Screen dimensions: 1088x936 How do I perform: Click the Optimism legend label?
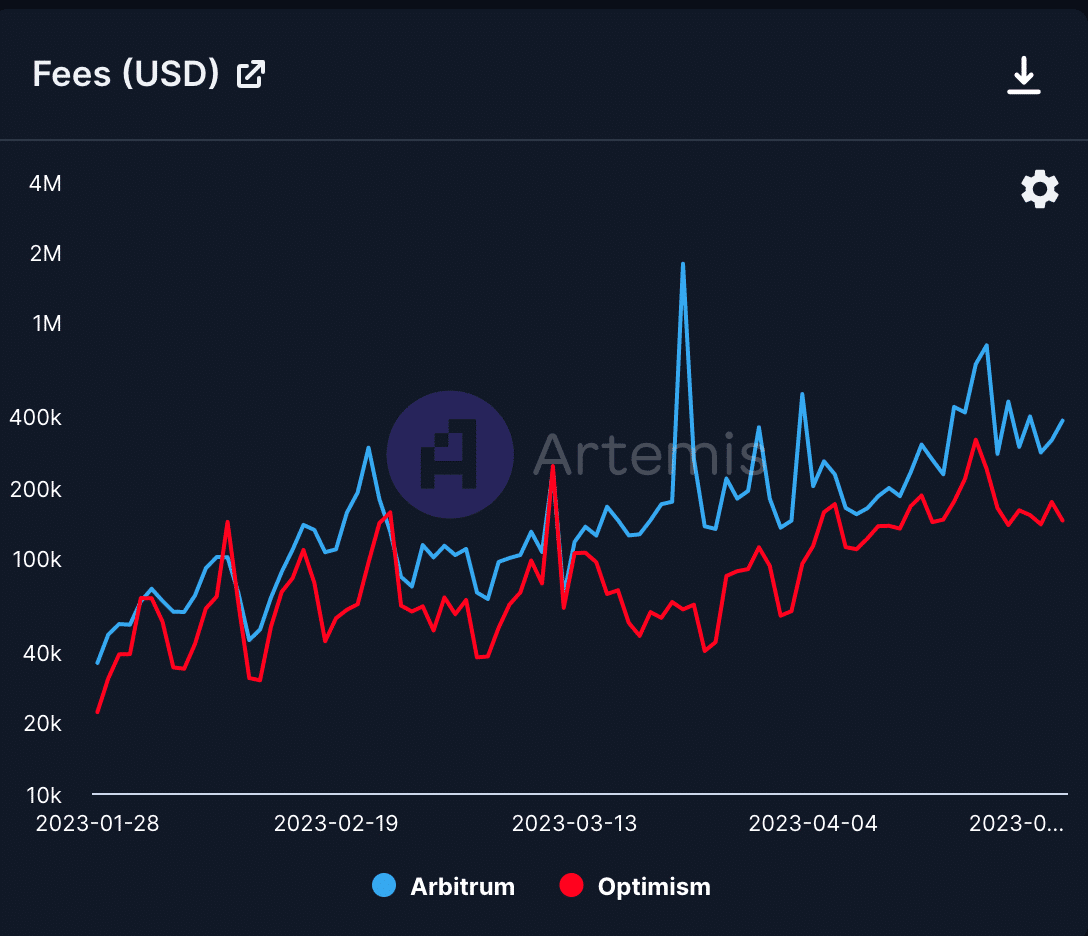[654, 886]
